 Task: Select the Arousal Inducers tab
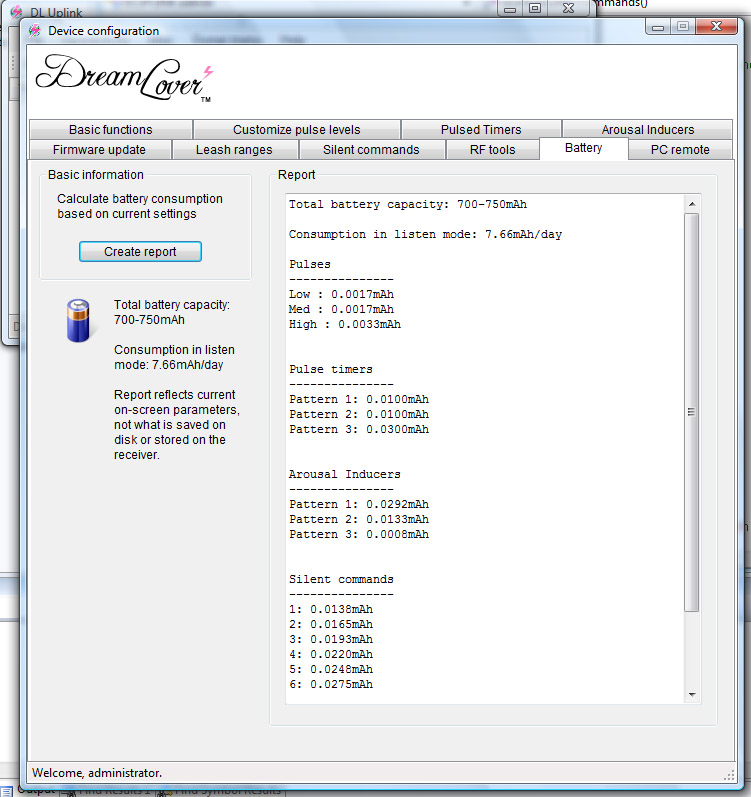click(647, 130)
